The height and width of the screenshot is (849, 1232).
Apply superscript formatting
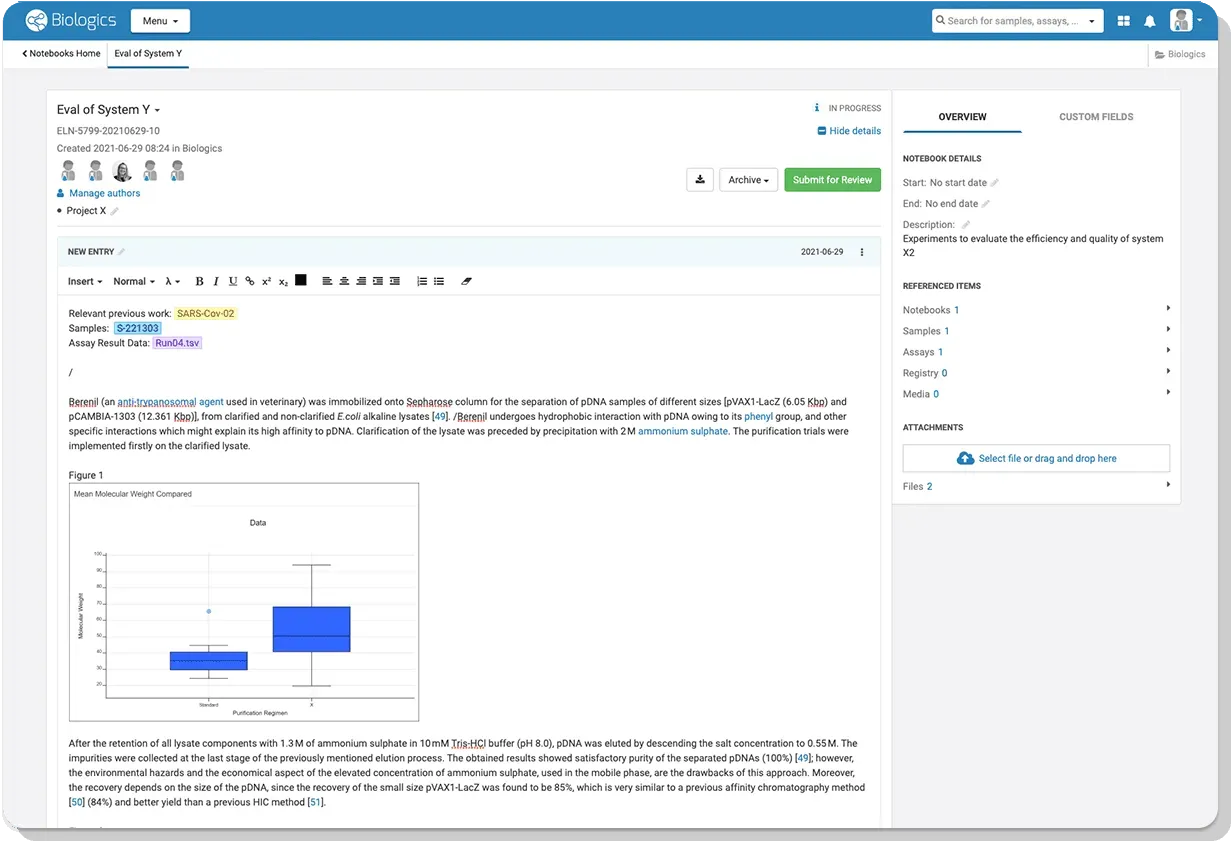[267, 282]
